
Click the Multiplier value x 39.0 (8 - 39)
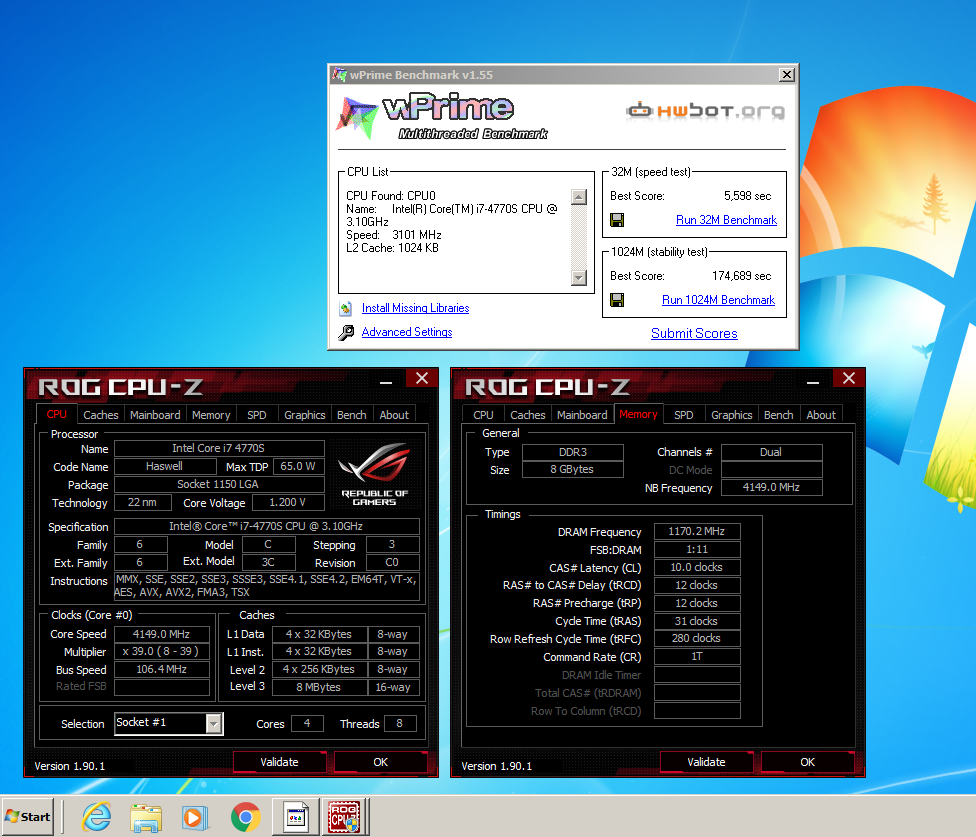click(x=161, y=652)
